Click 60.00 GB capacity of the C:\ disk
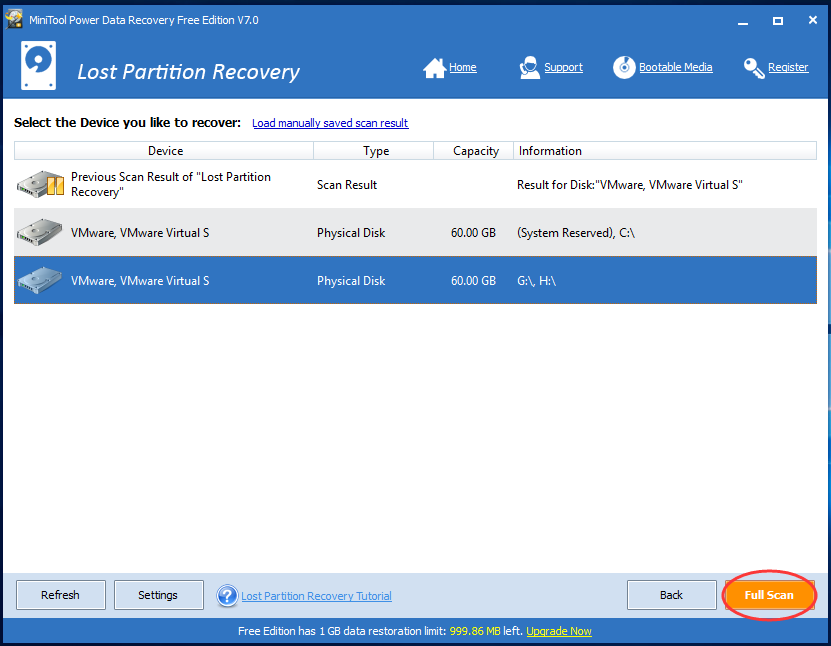 pyautogui.click(x=473, y=233)
